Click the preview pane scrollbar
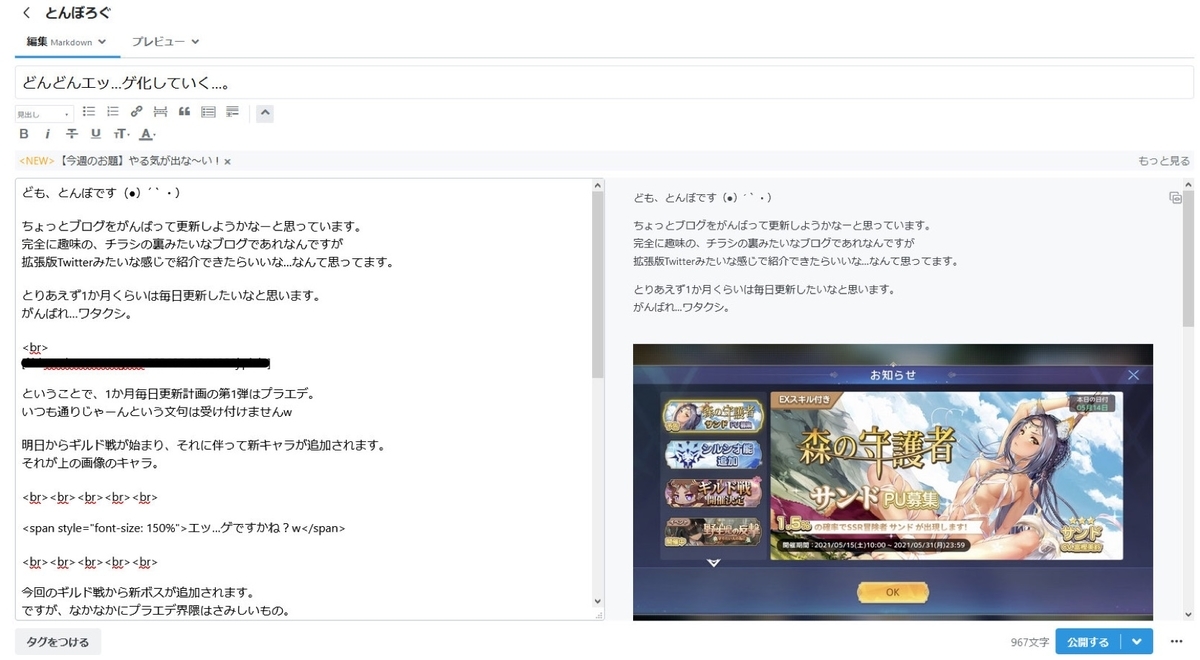1200x660 pixels. click(x=1188, y=259)
